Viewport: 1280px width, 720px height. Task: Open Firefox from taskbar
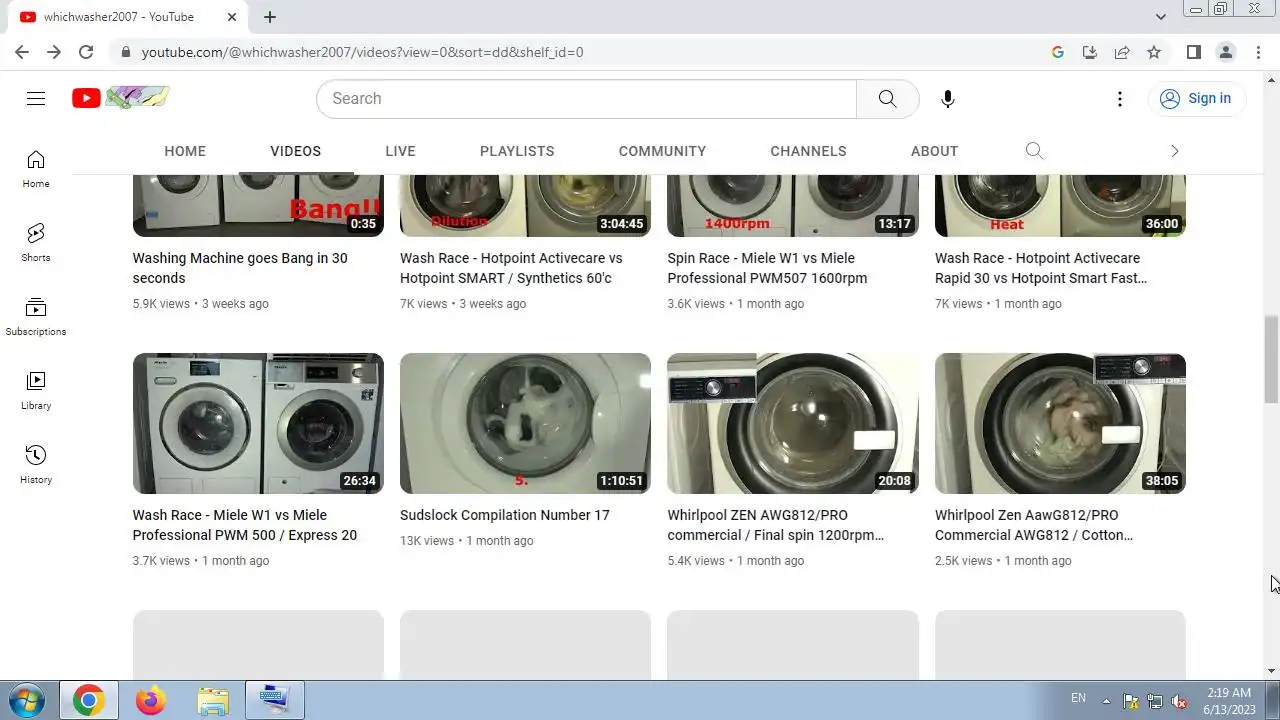(x=151, y=700)
